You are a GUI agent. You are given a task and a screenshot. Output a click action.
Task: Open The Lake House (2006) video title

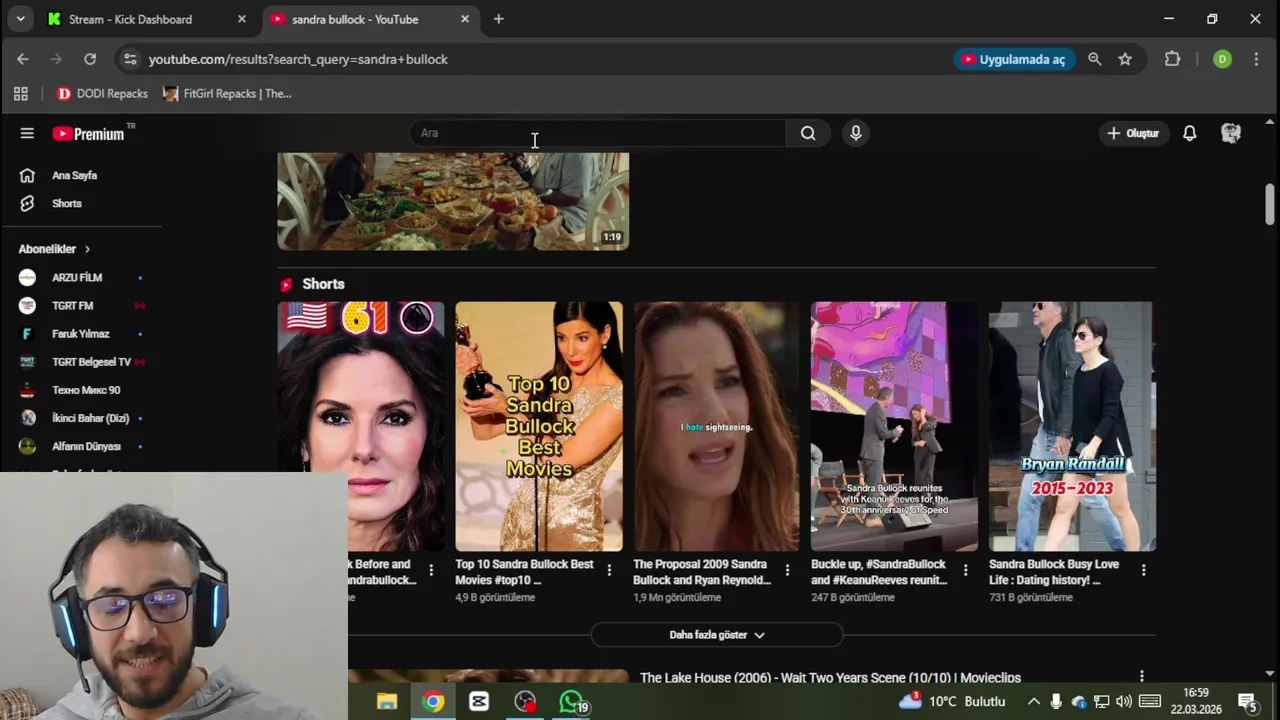[830, 678]
